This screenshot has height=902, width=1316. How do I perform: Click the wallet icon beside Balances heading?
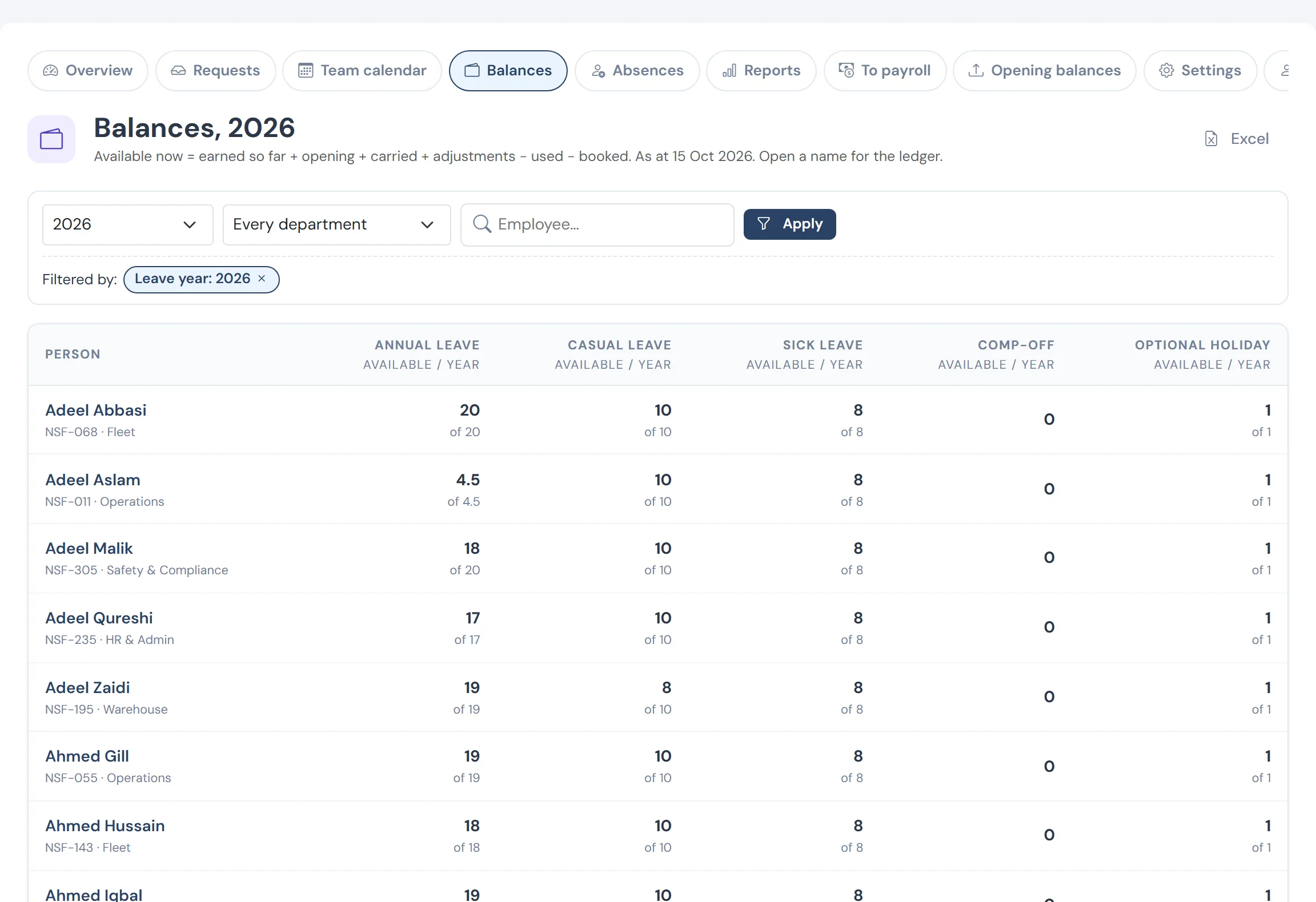tap(51, 139)
